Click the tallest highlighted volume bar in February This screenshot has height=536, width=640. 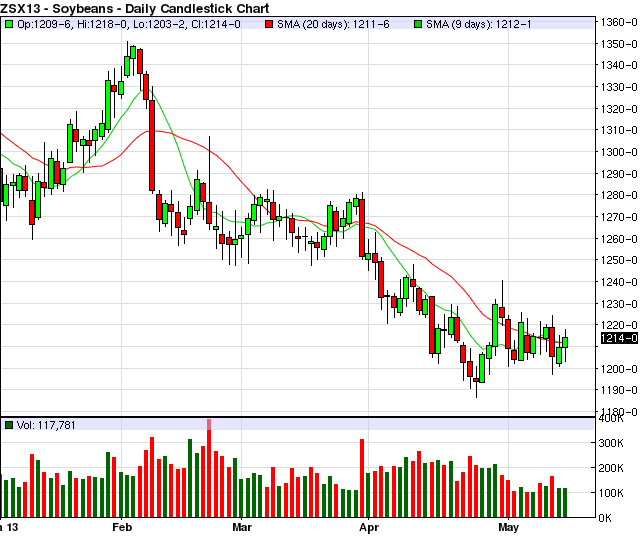209,468
